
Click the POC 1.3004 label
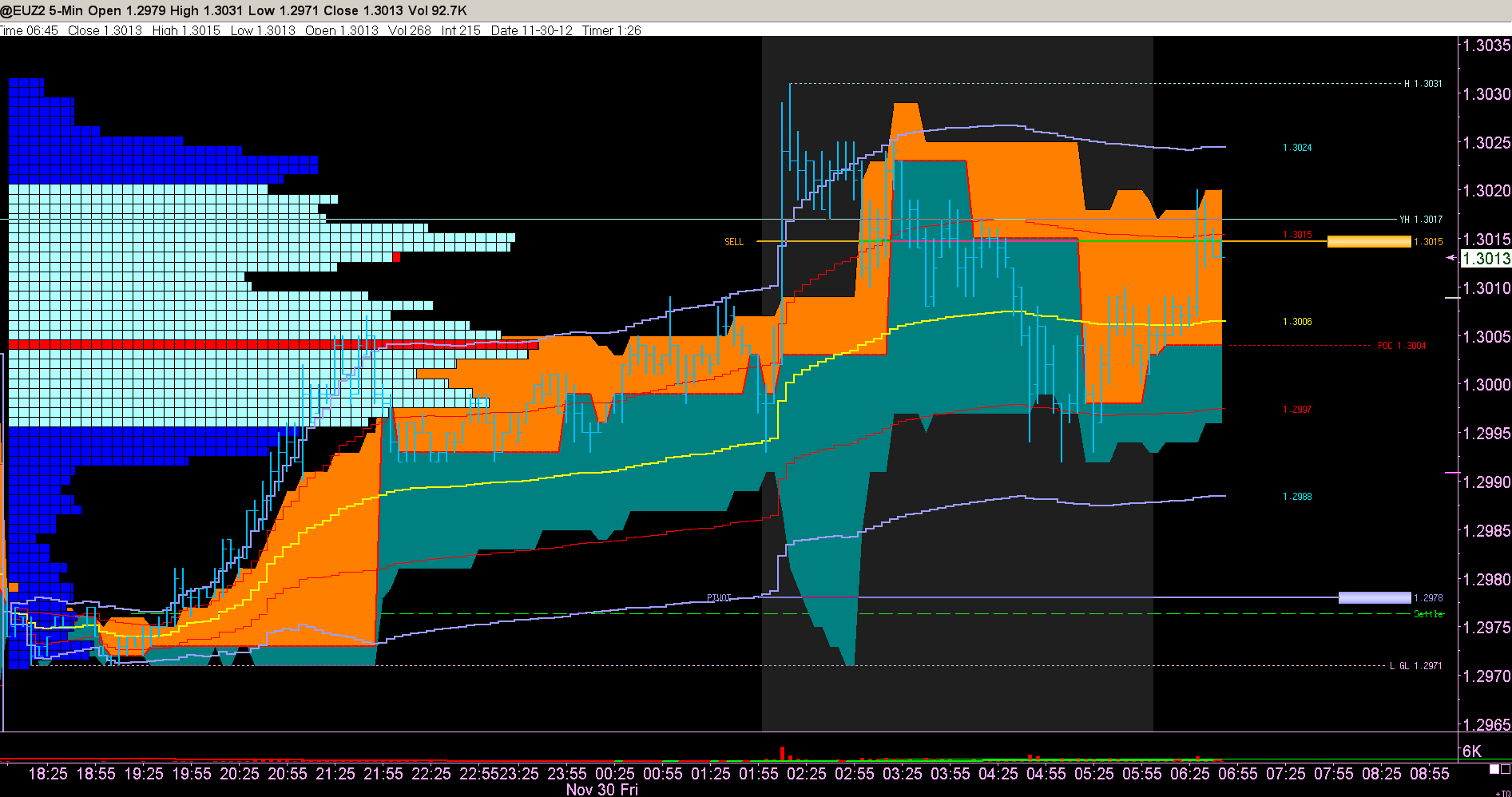[1402, 346]
